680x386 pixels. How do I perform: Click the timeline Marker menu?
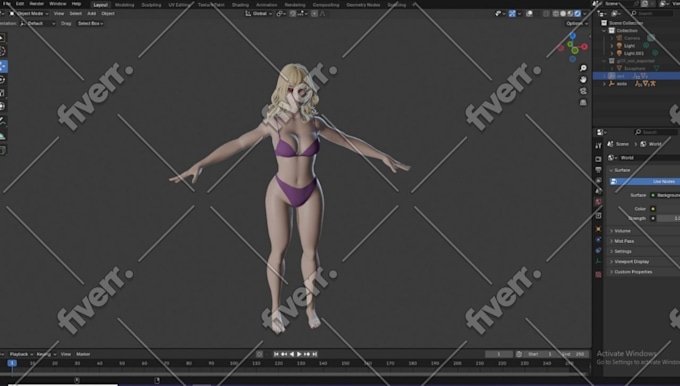point(83,354)
